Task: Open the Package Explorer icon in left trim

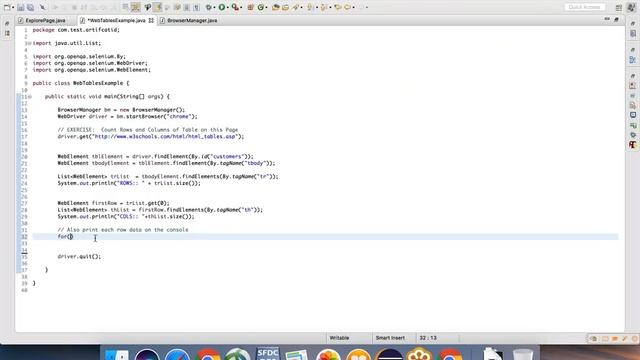Action: click(x=7, y=33)
